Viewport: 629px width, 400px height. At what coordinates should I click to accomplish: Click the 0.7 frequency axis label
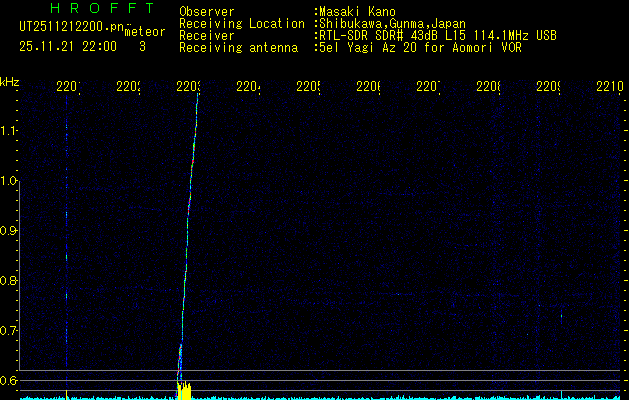pos(10,331)
